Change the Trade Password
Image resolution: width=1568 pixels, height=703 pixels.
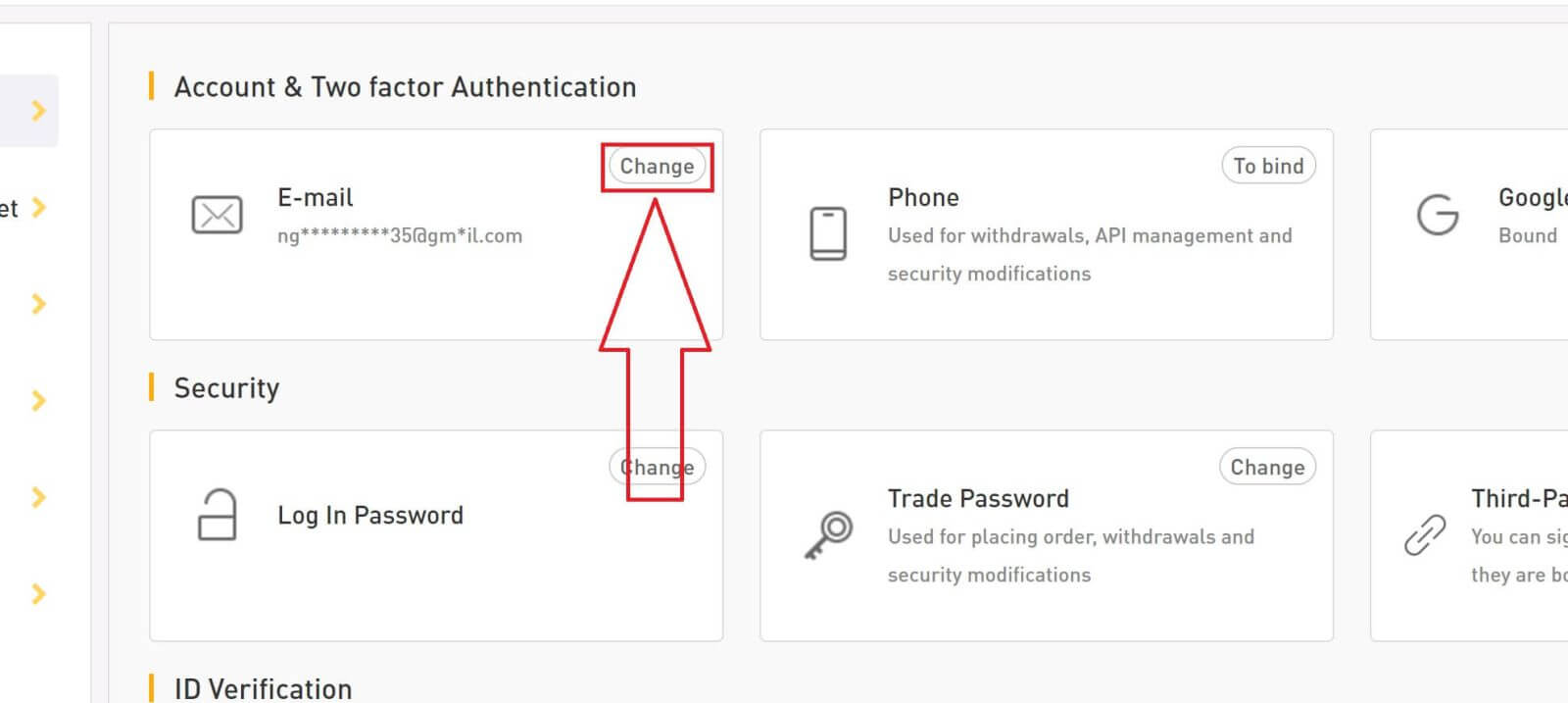coord(1267,467)
